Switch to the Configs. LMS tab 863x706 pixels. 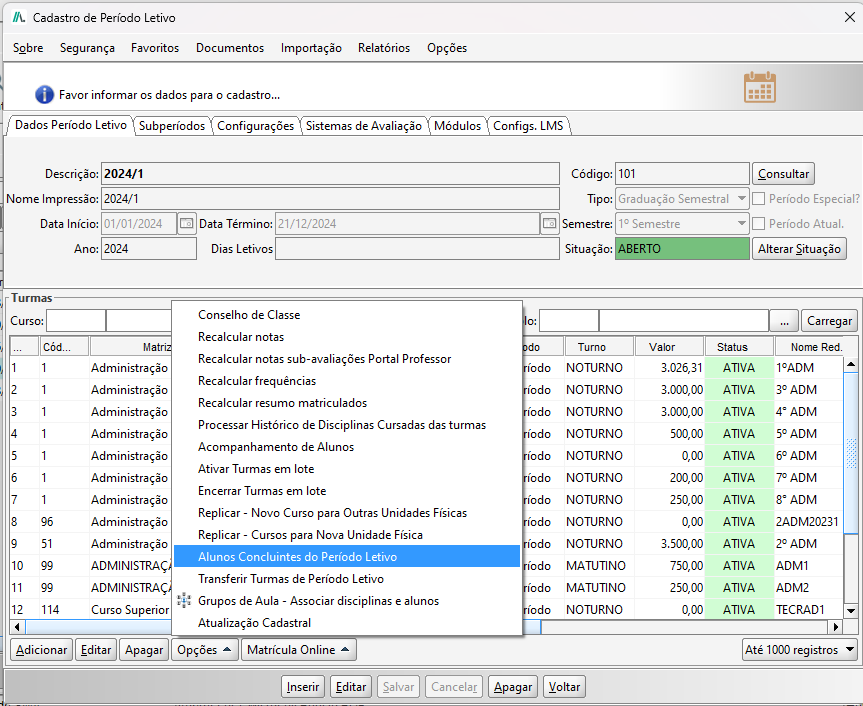tap(528, 126)
